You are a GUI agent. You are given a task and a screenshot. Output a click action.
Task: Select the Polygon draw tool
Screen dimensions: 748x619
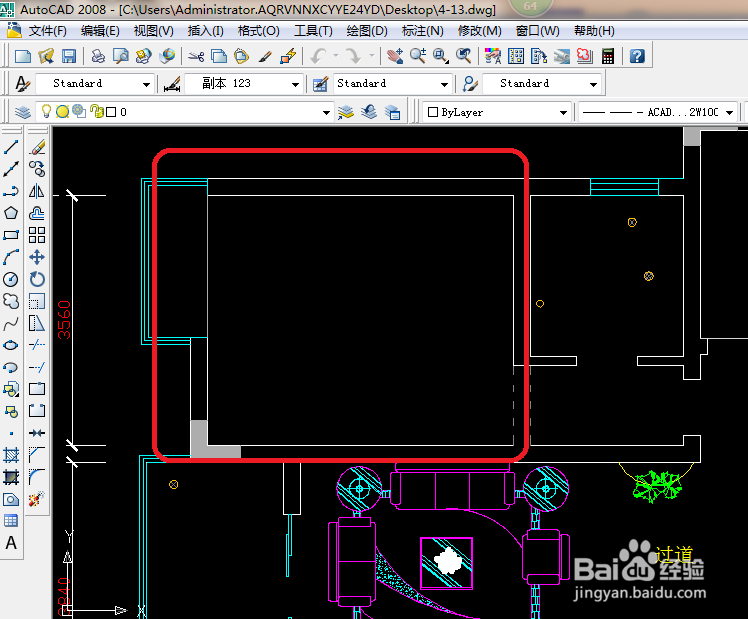click(x=11, y=213)
